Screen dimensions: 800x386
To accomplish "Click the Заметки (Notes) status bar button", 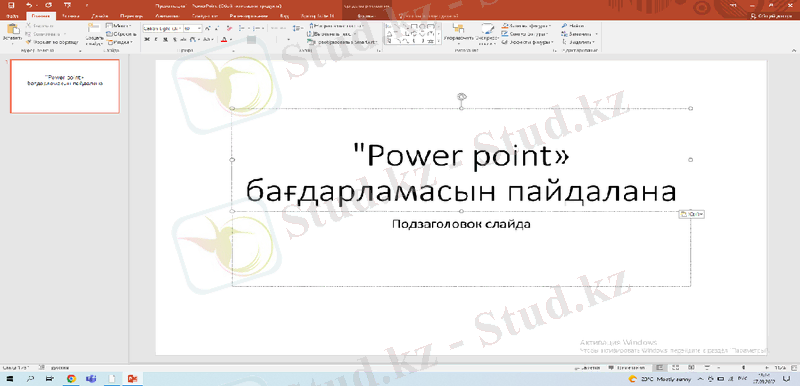I will click(587, 367).
